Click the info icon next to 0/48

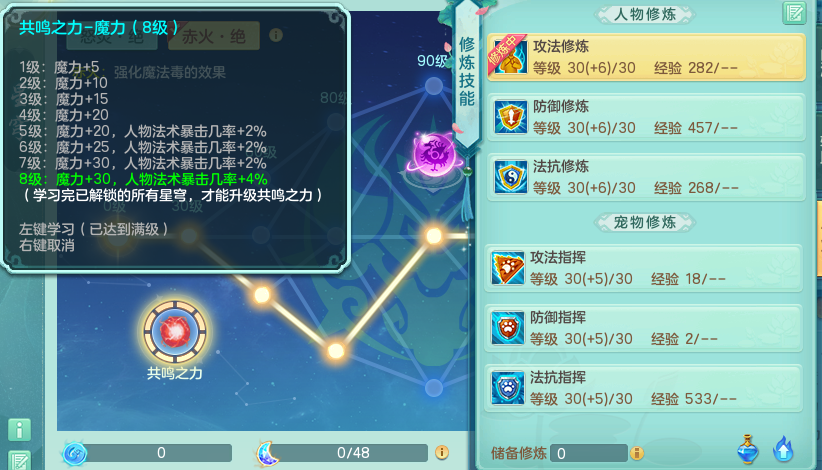[442, 452]
